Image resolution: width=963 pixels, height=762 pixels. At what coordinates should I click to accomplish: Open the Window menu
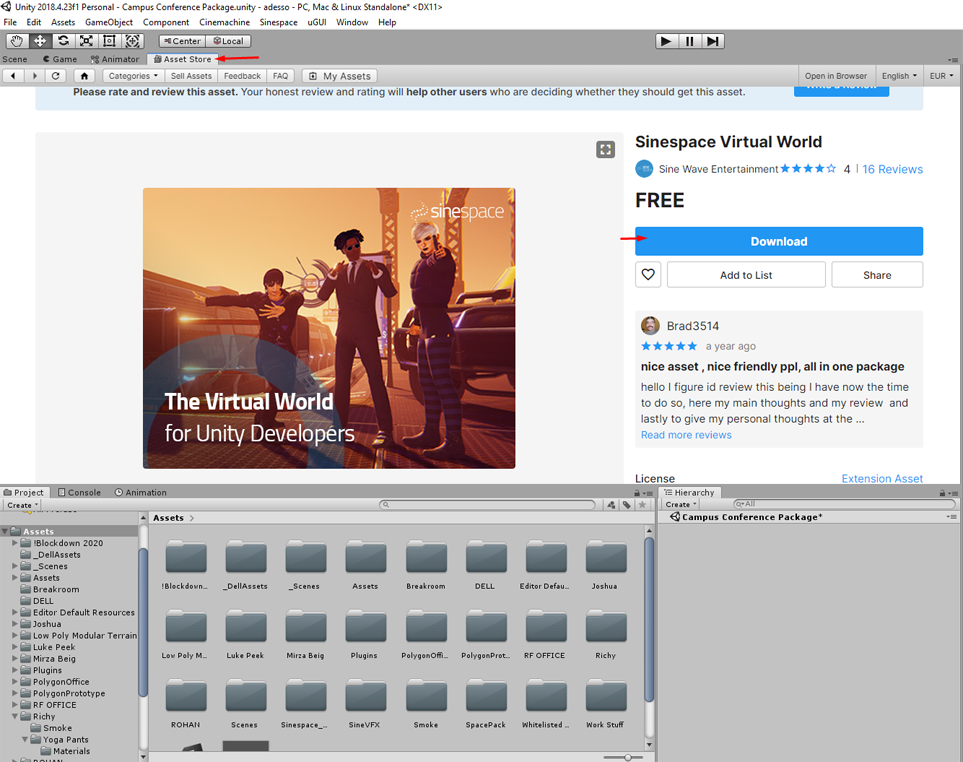(352, 22)
